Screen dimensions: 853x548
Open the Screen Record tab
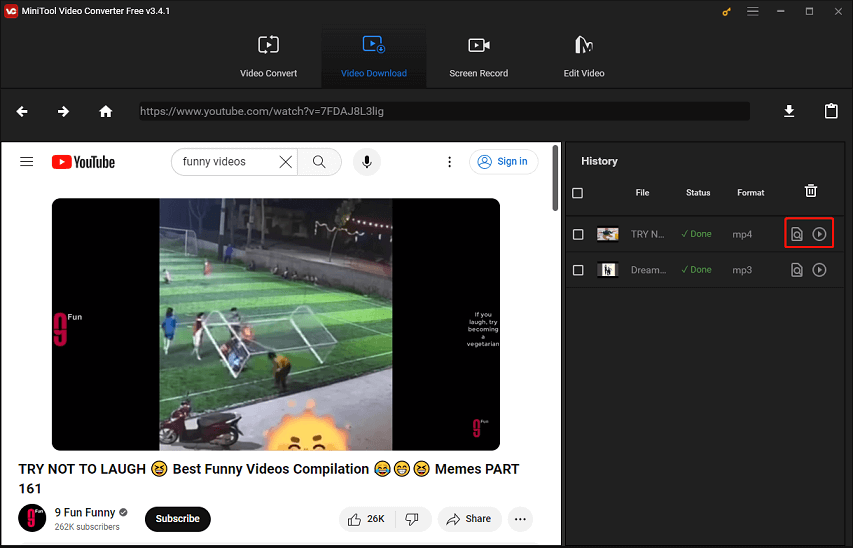pyautogui.click(x=479, y=57)
